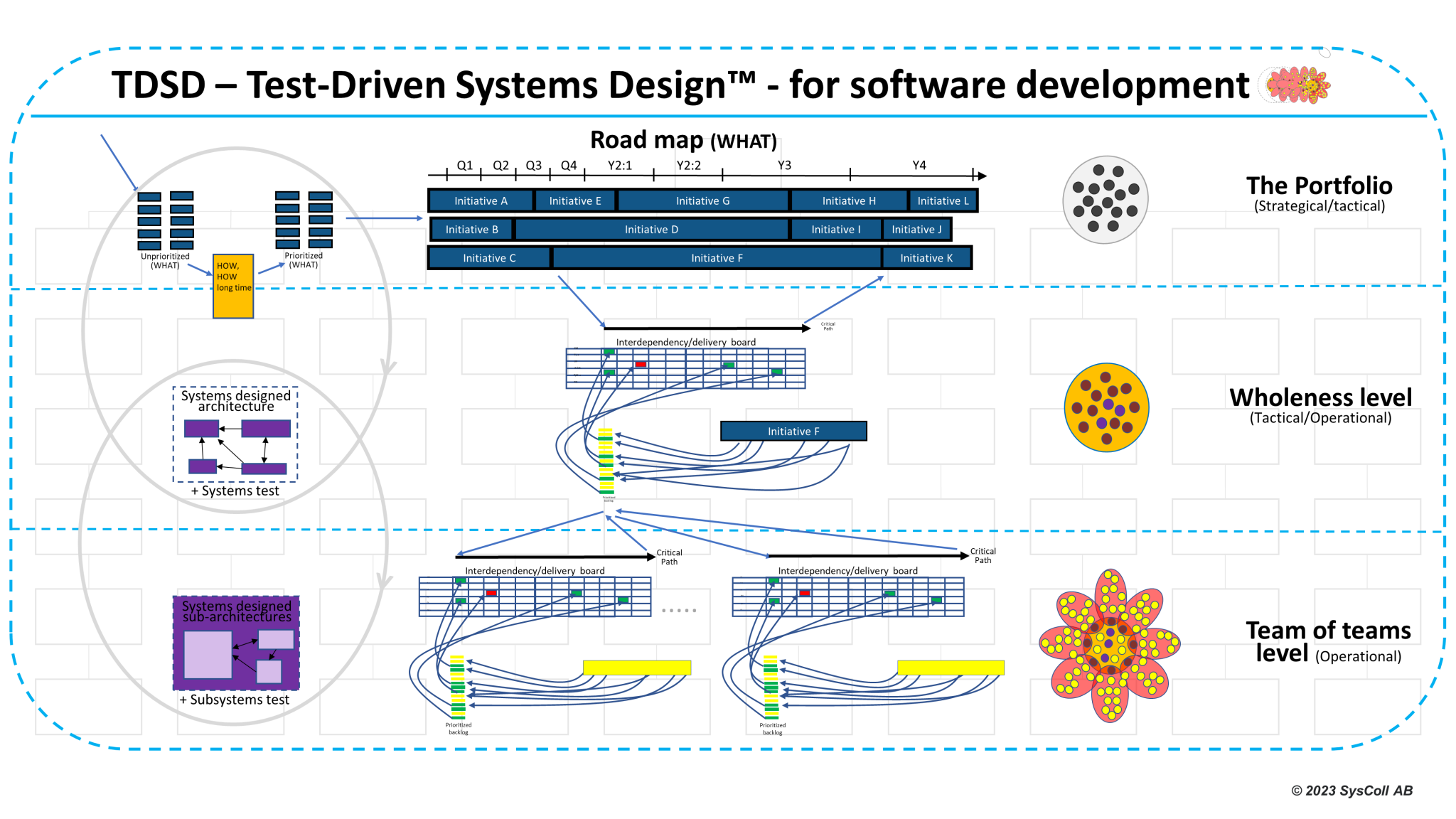Click the gray Portfolio circle icon
This screenshot has height=819, width=1456.
coord(1105,200)
